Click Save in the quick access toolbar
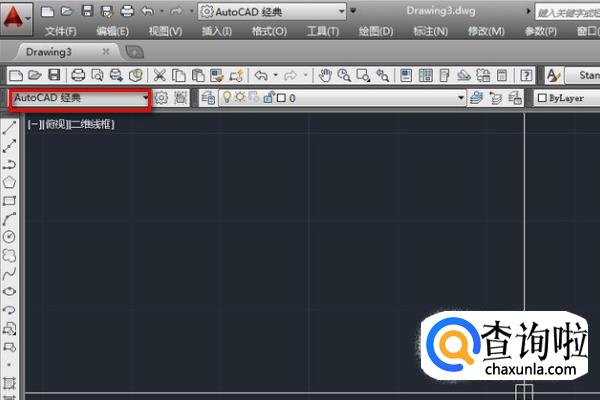Image resolution: width=600 pixels, height=400 pixels. pos(87,11)
